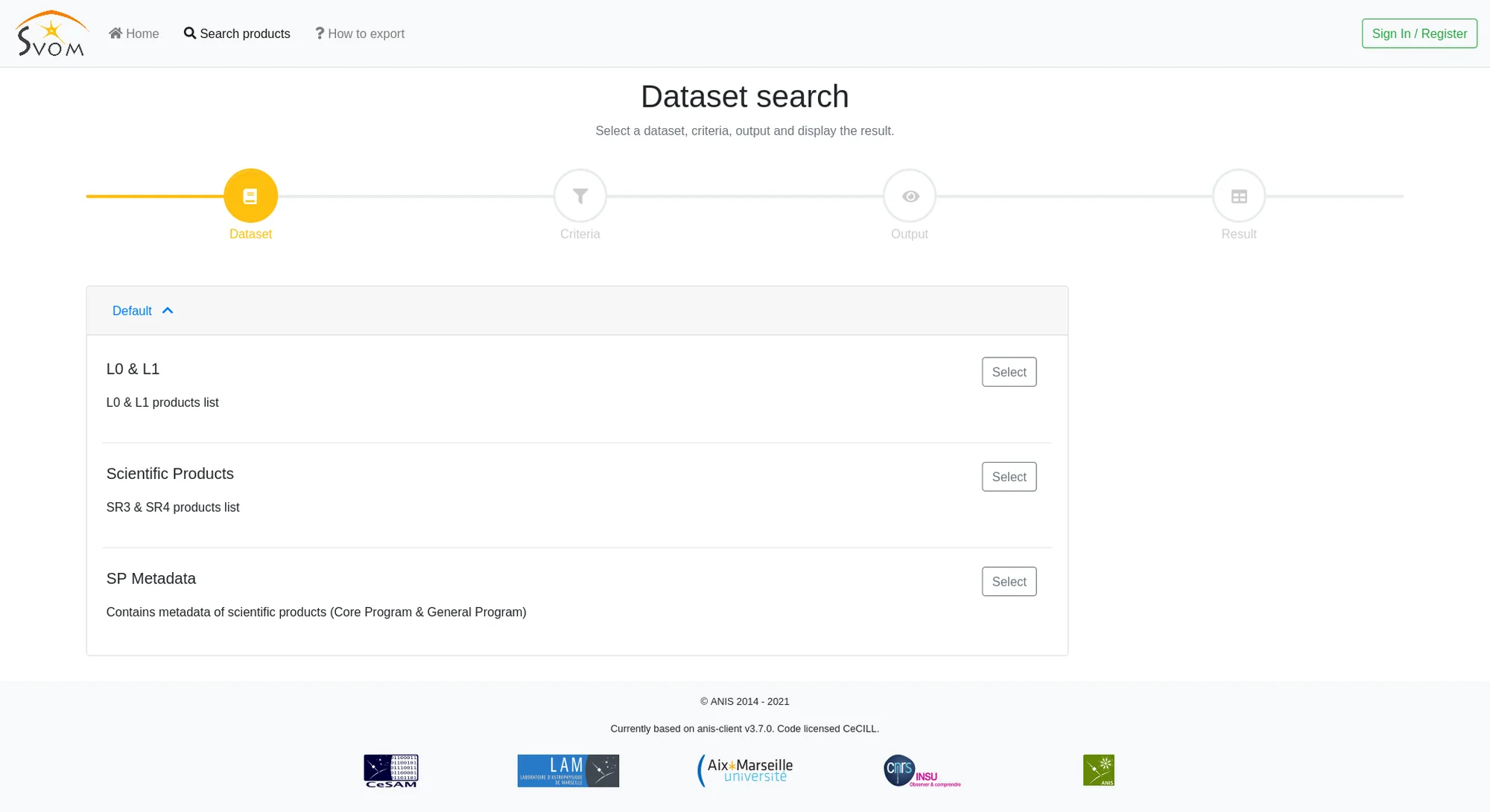This screenshot has width=1490, height=812.
Task: Click 'SR3 & SR4 products list' description
Action: [x=173, y=507]
